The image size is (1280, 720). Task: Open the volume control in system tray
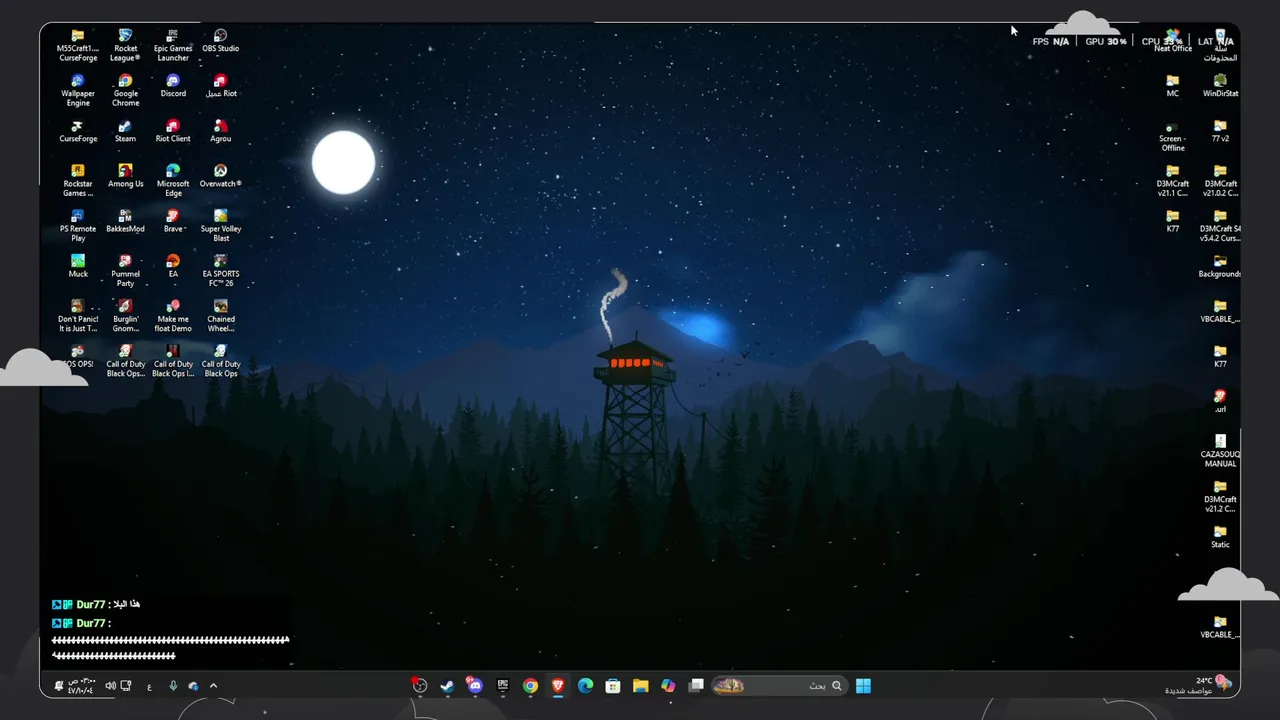pyautogui.click(x=110, y=686)
